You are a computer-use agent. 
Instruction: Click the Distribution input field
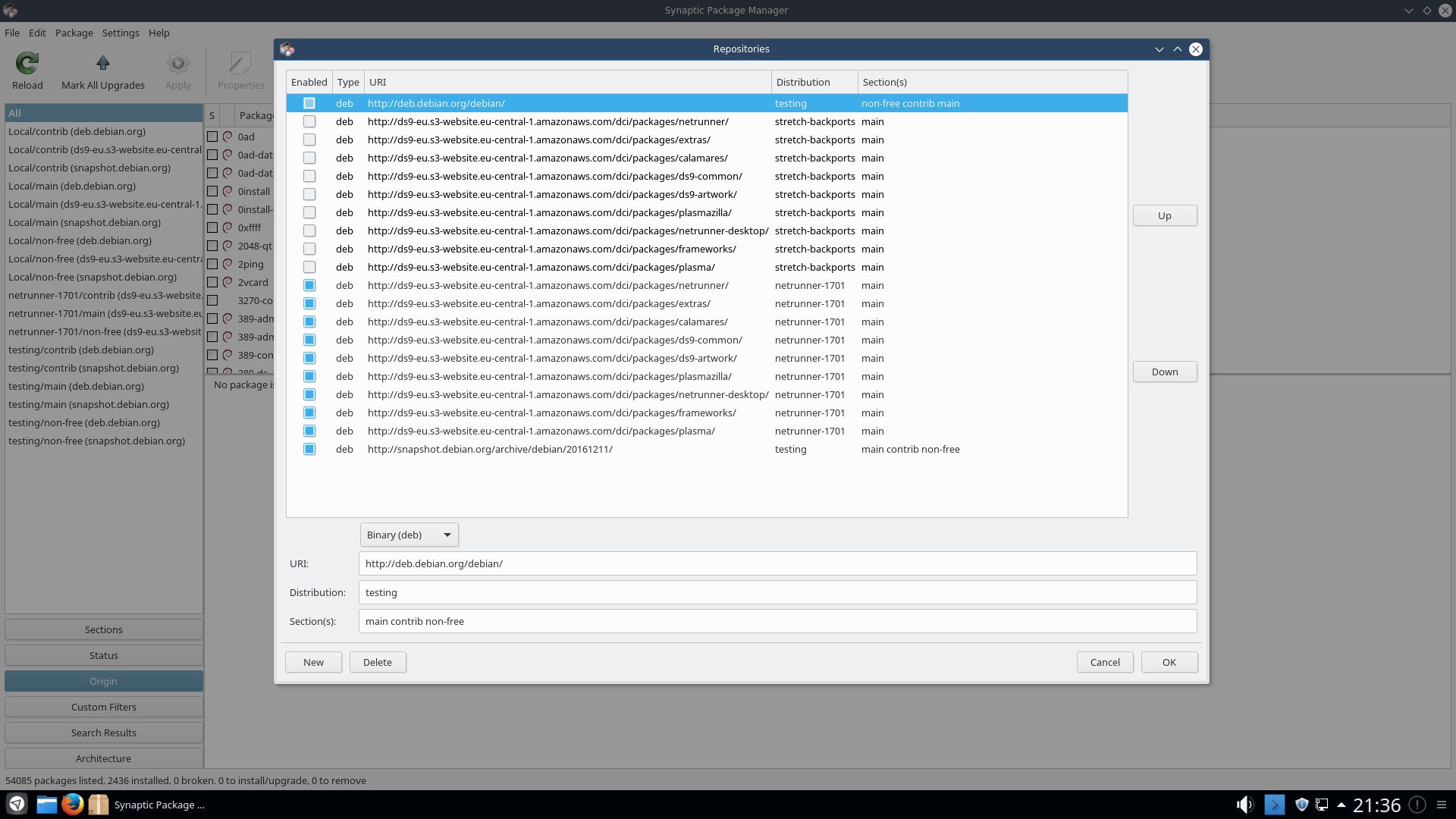777,592
